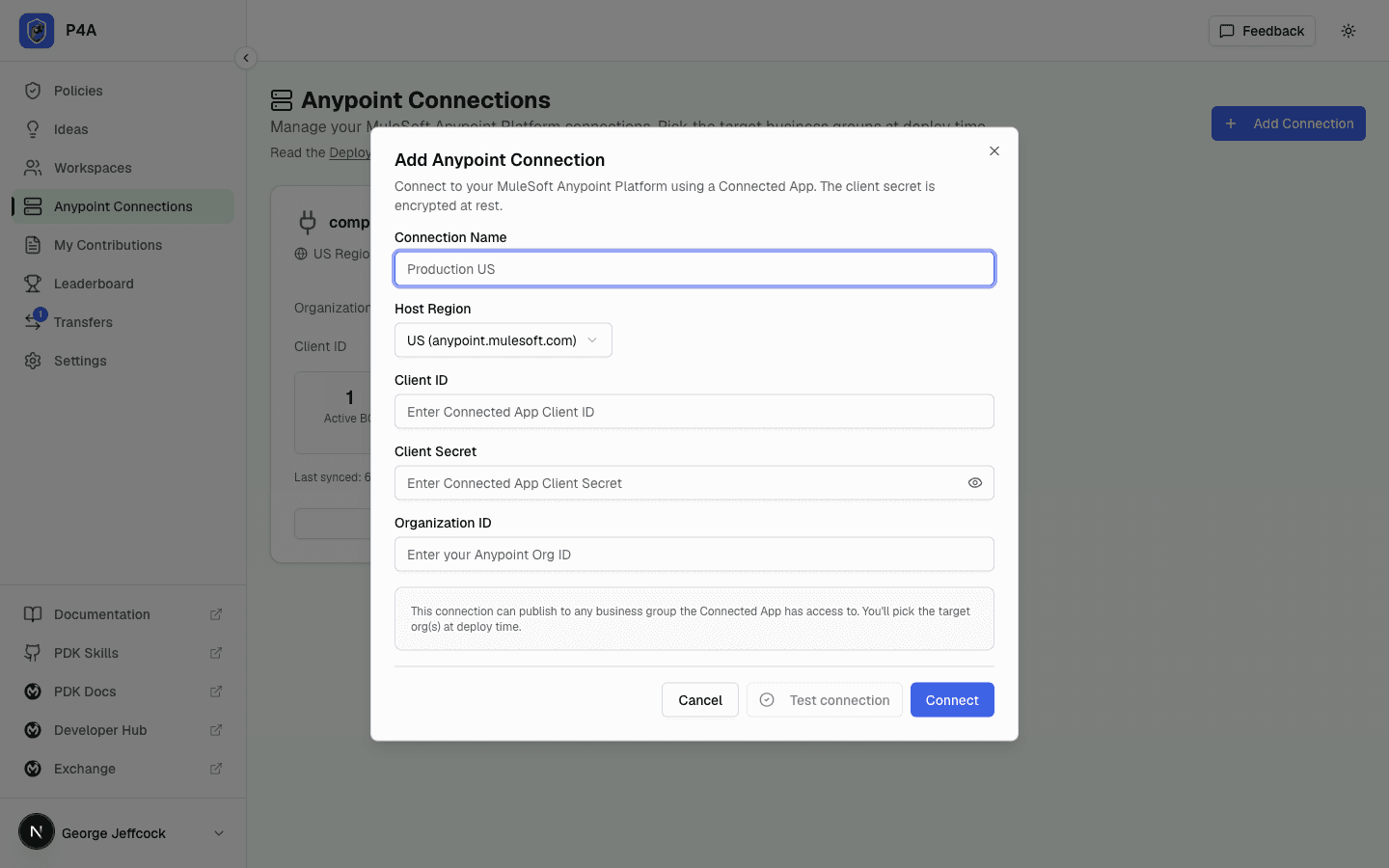
Task: Click the Client Secret input field
Action: click(694, 483)
